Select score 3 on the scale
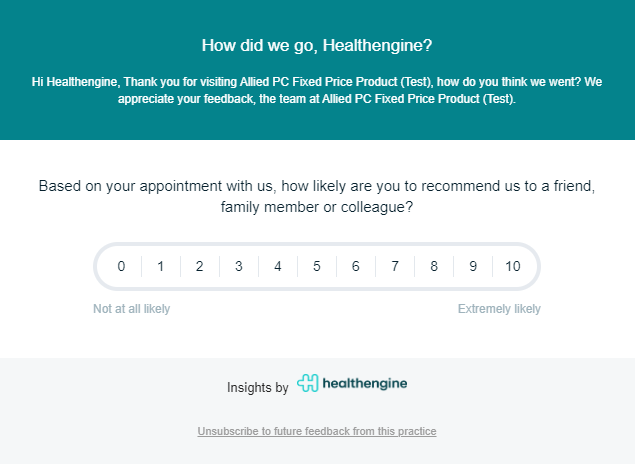635x464 pixels. 238,266
